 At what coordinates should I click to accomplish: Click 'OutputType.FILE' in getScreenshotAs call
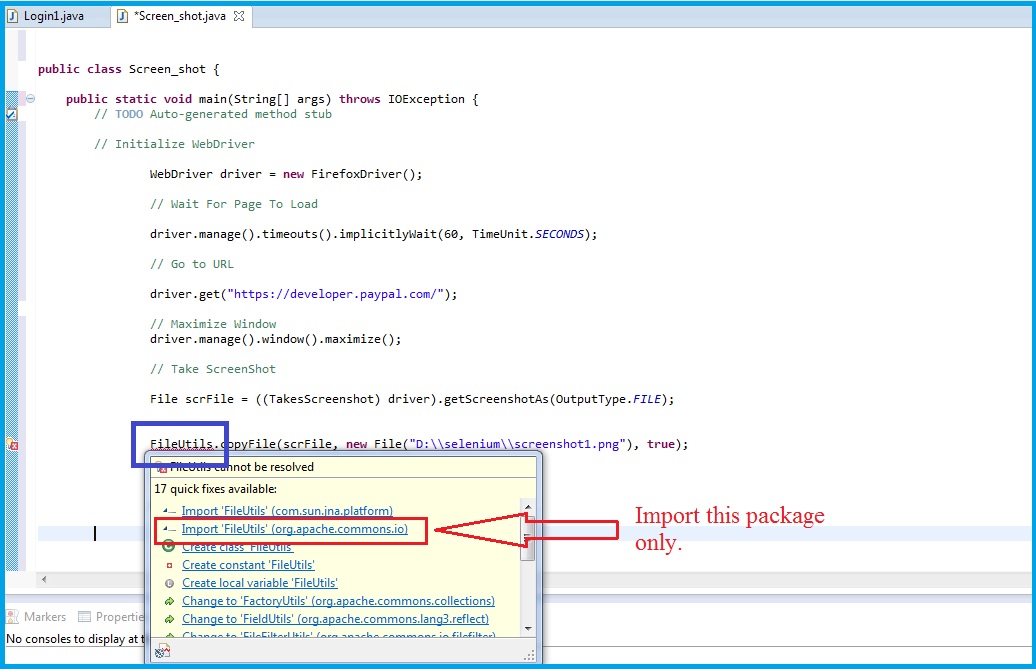tap(608, 399)
